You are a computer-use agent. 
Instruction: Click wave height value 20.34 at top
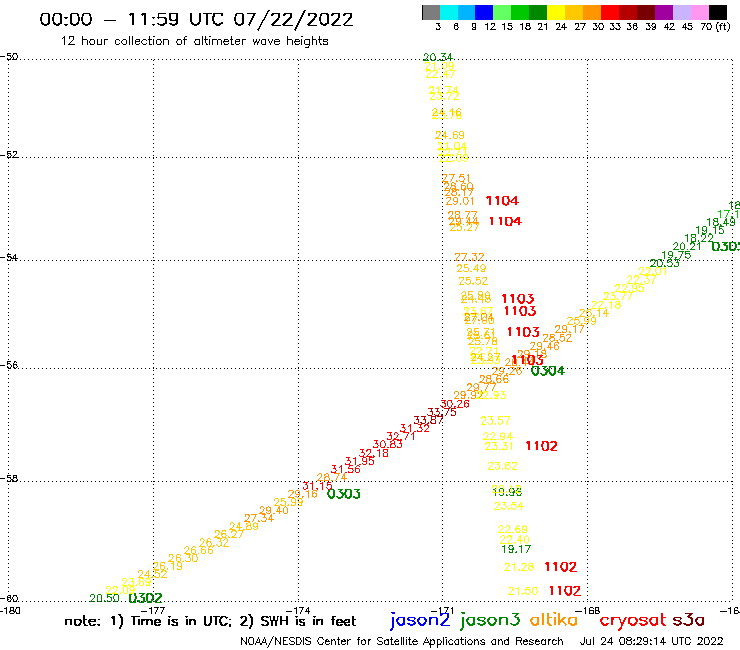(437, 58)
